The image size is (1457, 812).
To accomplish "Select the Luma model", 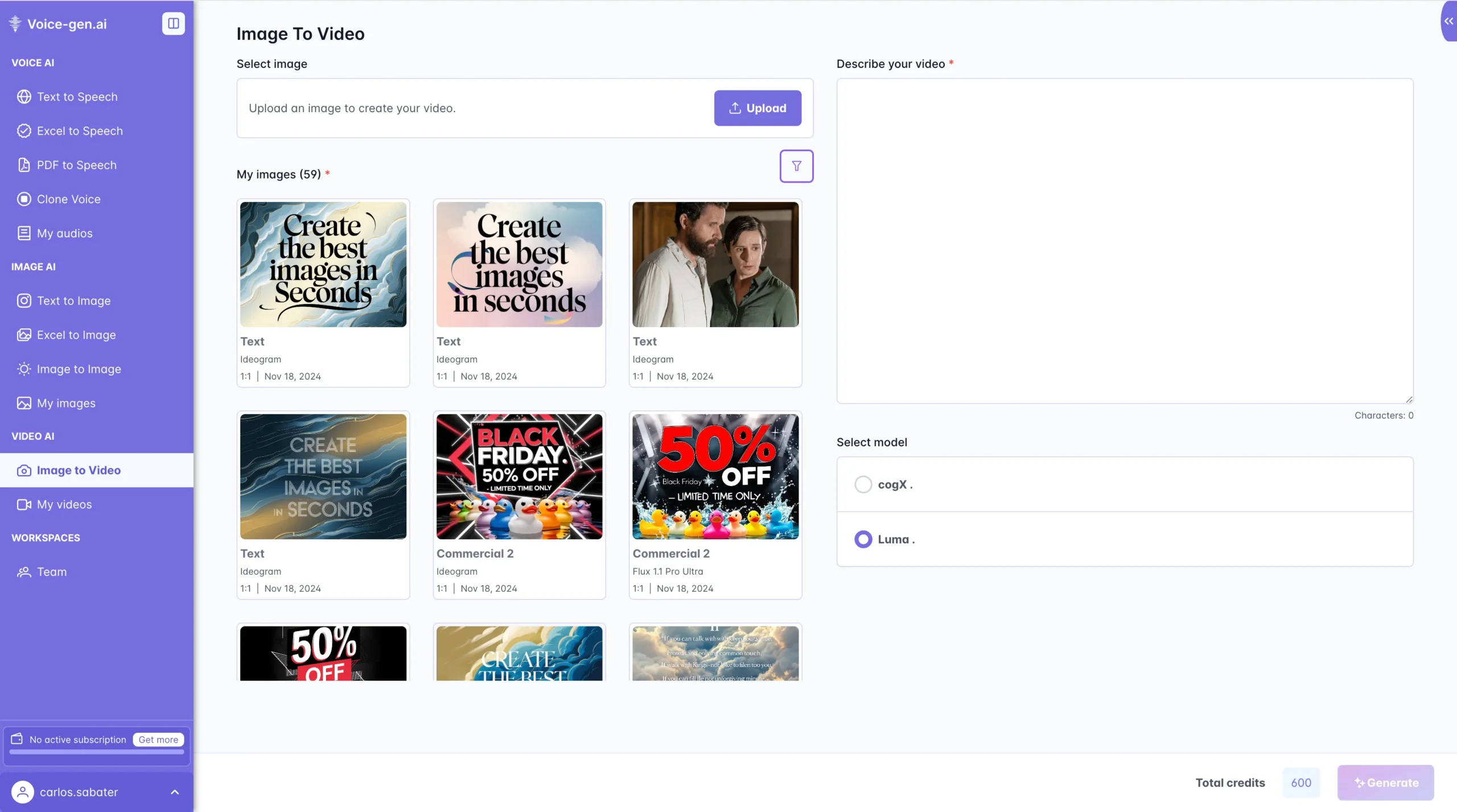I will click(863, 539).
